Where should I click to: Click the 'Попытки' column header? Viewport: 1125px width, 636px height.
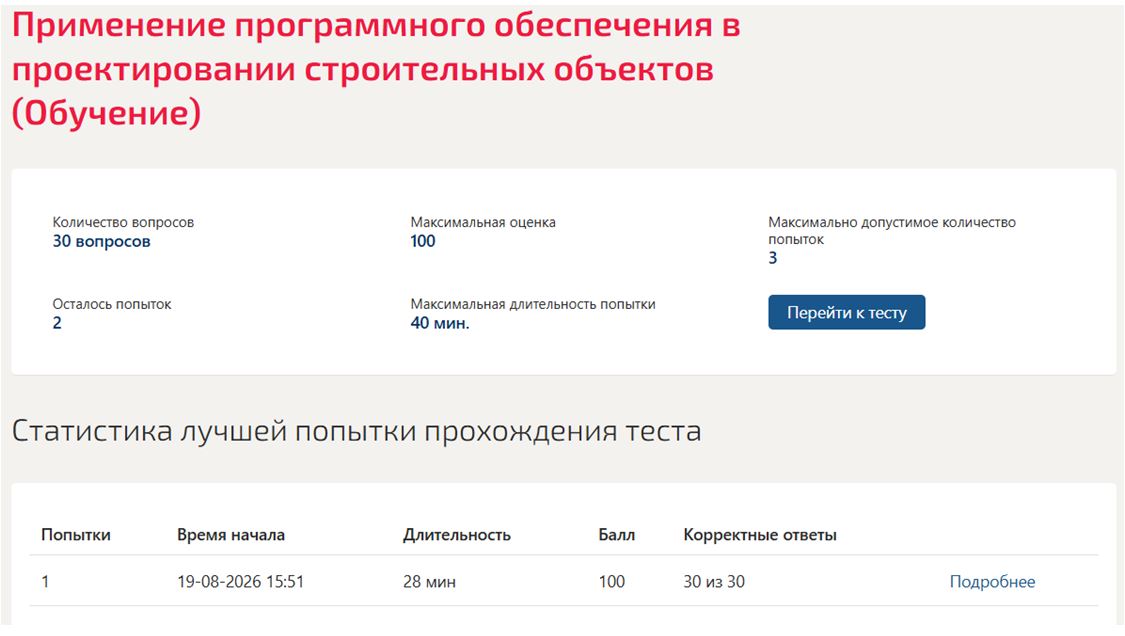[76, 535]
